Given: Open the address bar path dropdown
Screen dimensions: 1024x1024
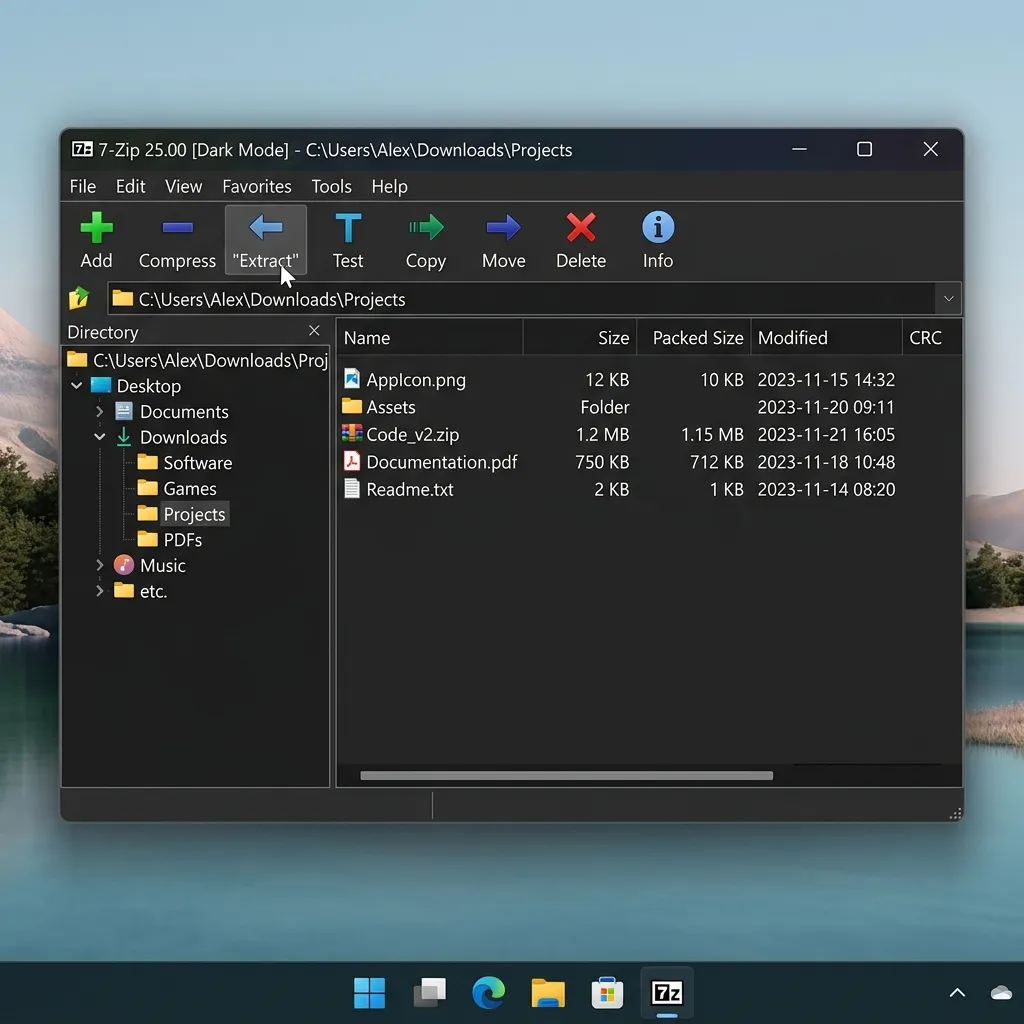Looking at the screenshot, I should tap(948, 298).
